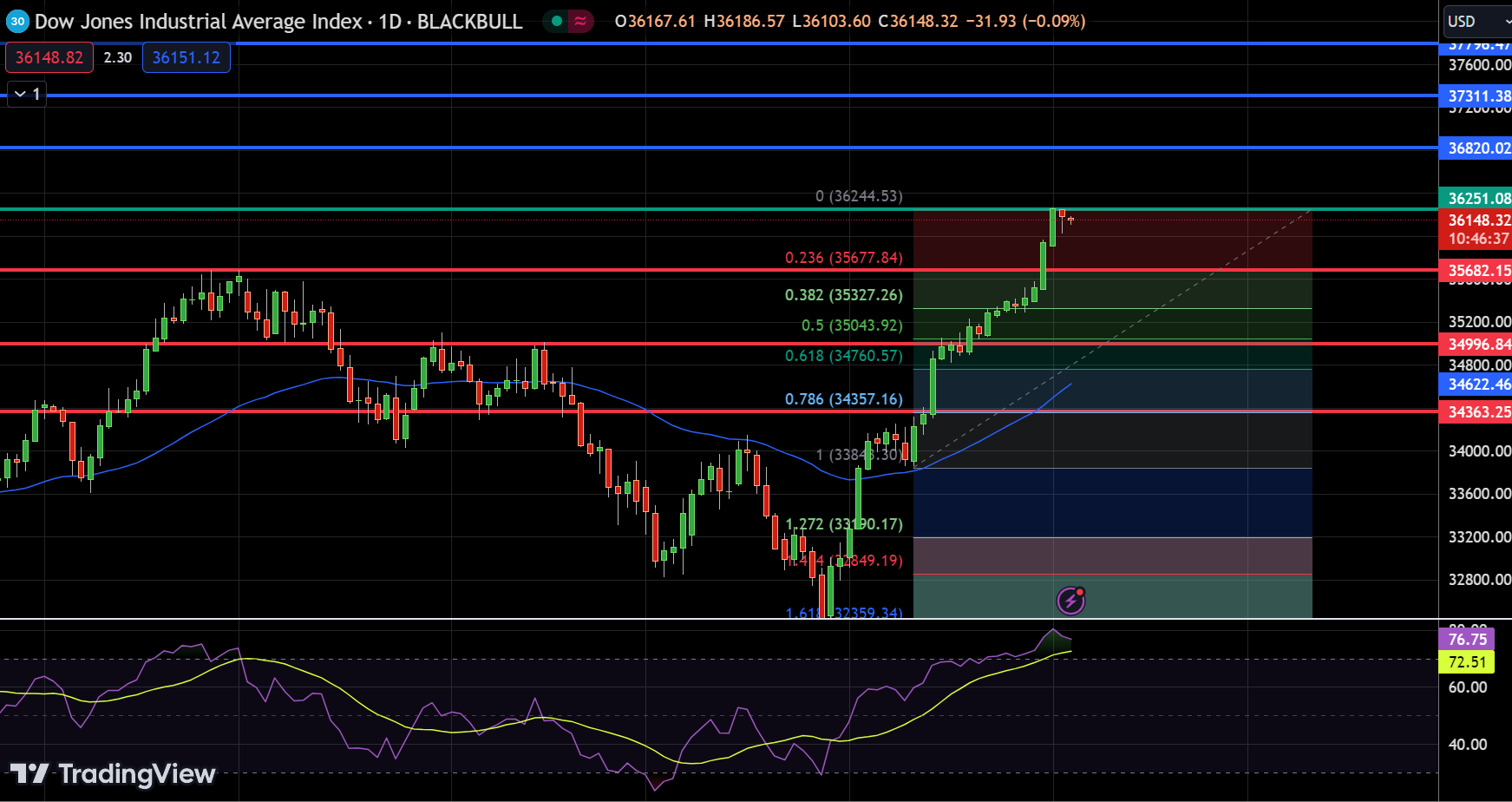Click the daily change −31.93 (−0.09%)
Viewport: 1512px width, 802px height.
[x=1026, y=21]
